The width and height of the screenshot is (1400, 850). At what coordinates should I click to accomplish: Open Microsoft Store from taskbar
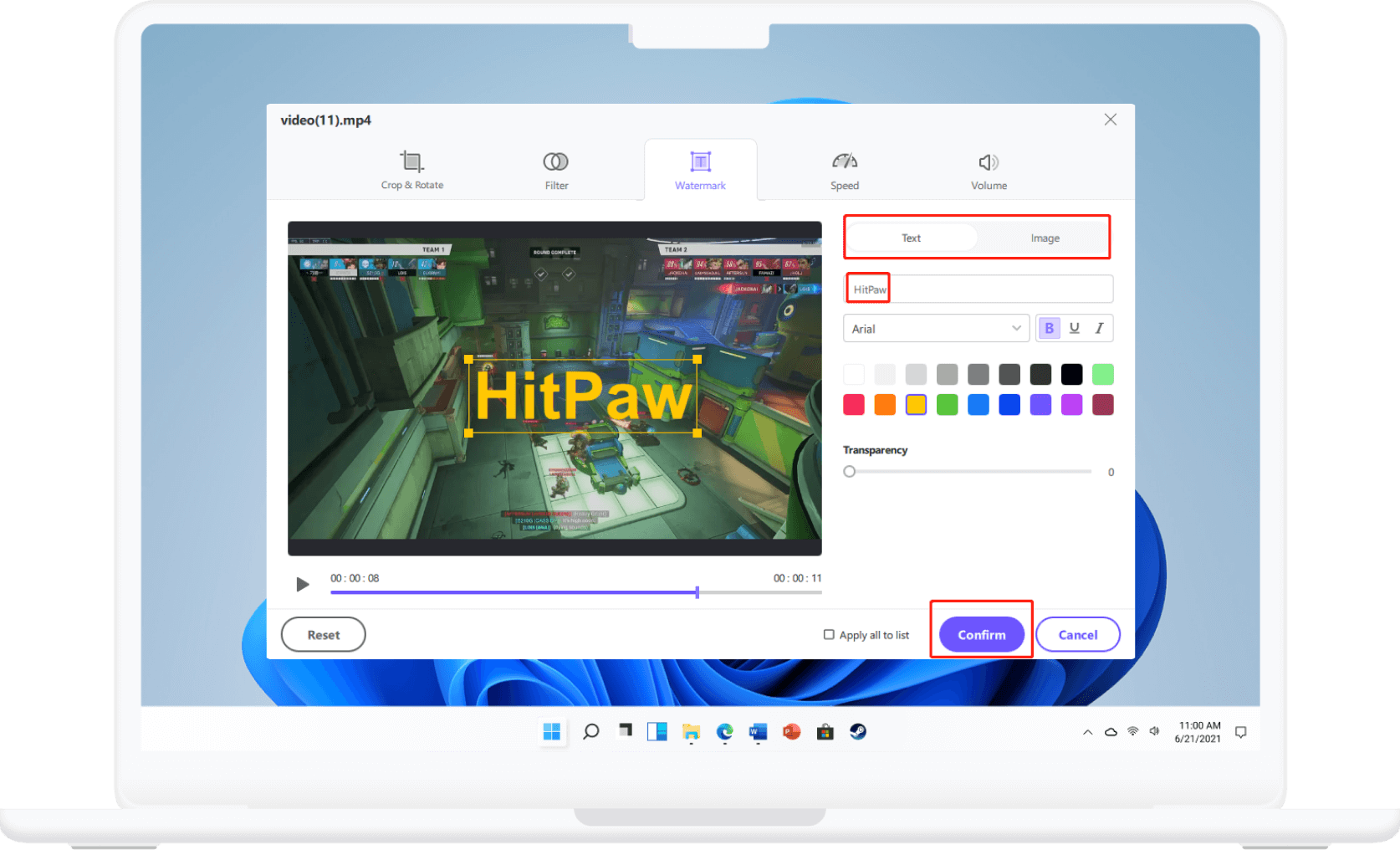pos(825,732)
